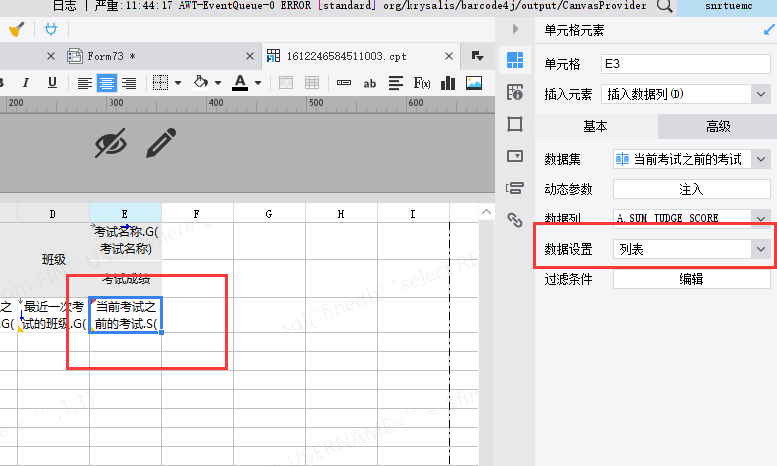
Task: Click the crossed-out eye hide icon
Action: pyautogui.click(x=111, y=143)
